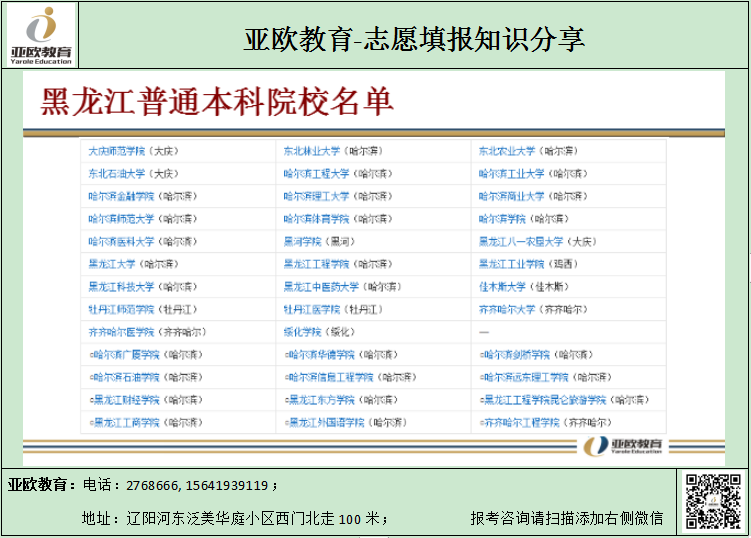Open the 黑龙江大学 link

coord(112,264)
